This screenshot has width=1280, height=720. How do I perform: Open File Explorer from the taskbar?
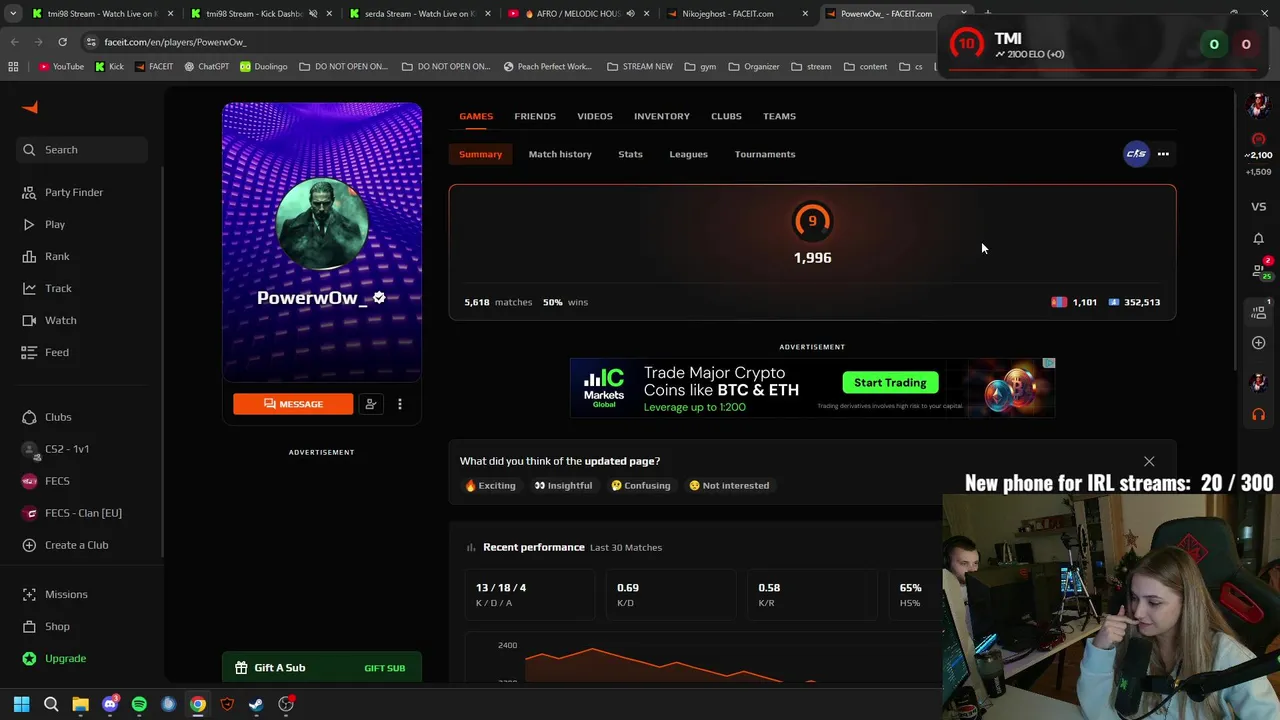pyautogui.click(x=80, y=704)
